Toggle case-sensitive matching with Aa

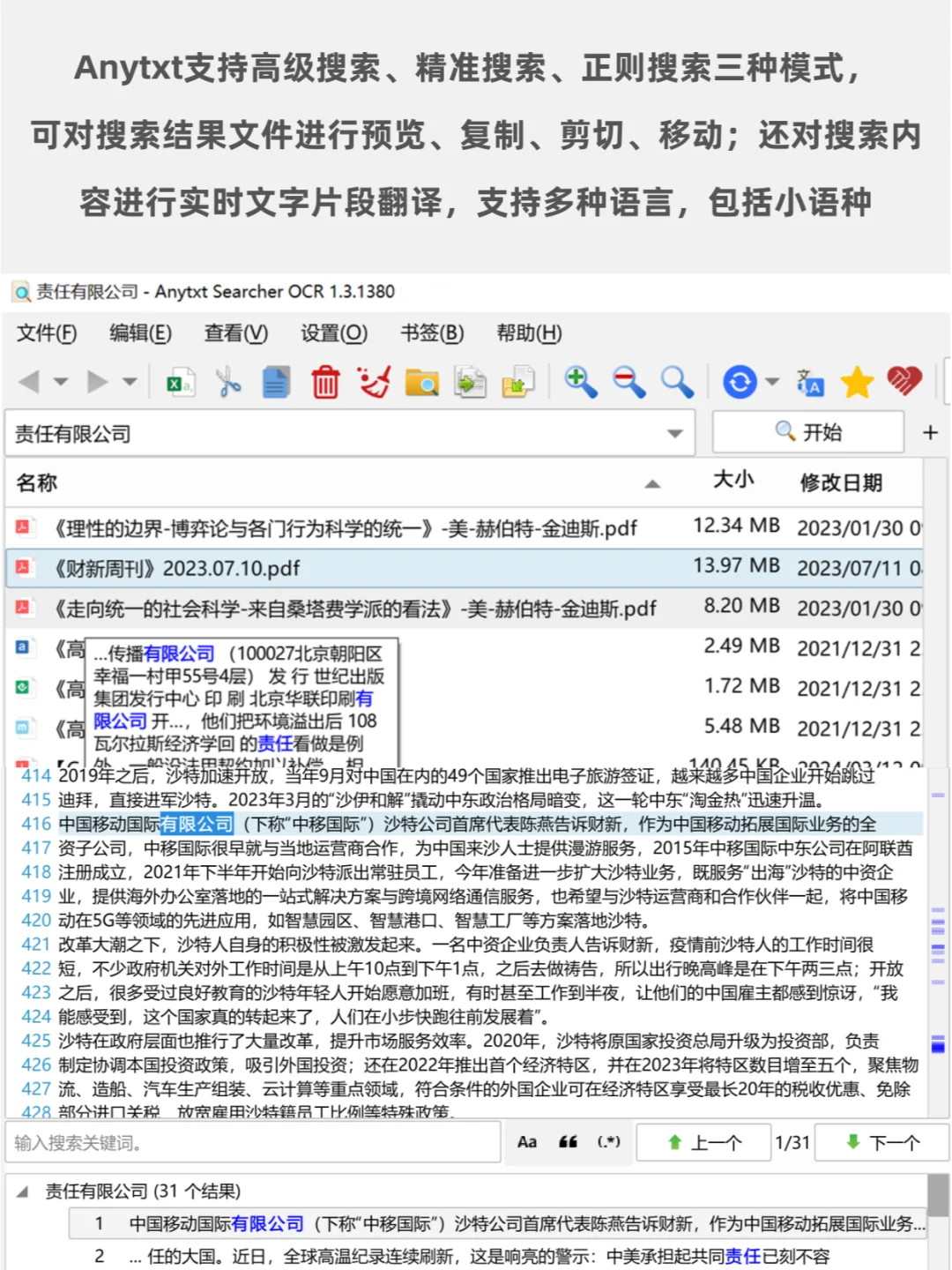click(527, 1141)
